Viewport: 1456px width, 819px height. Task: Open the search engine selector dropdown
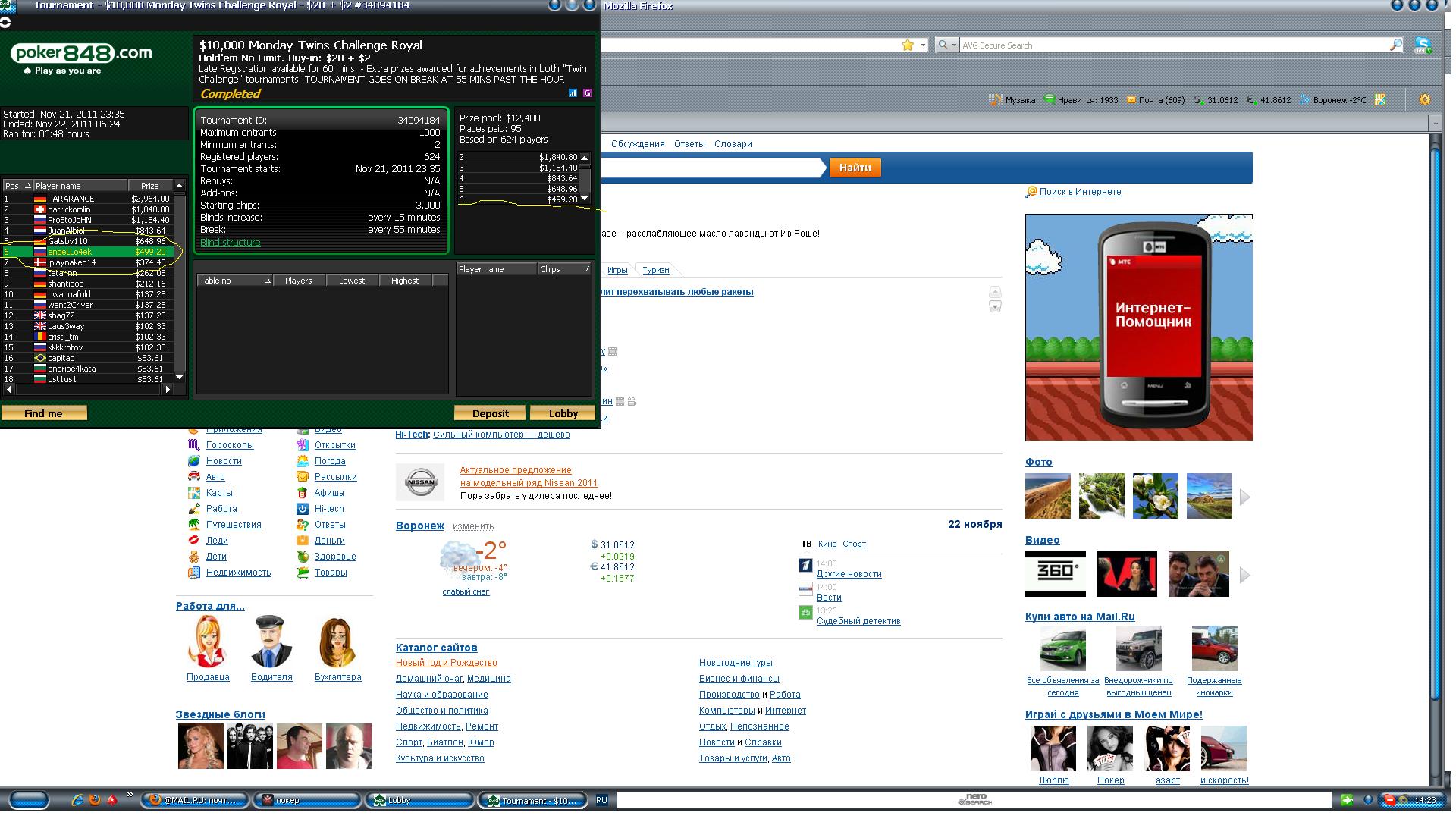(946, 45)
